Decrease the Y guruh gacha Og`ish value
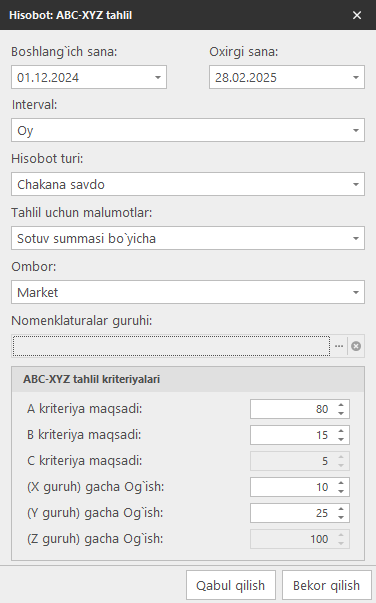This screenshot has width=376, height=603. tap(341, 517)
